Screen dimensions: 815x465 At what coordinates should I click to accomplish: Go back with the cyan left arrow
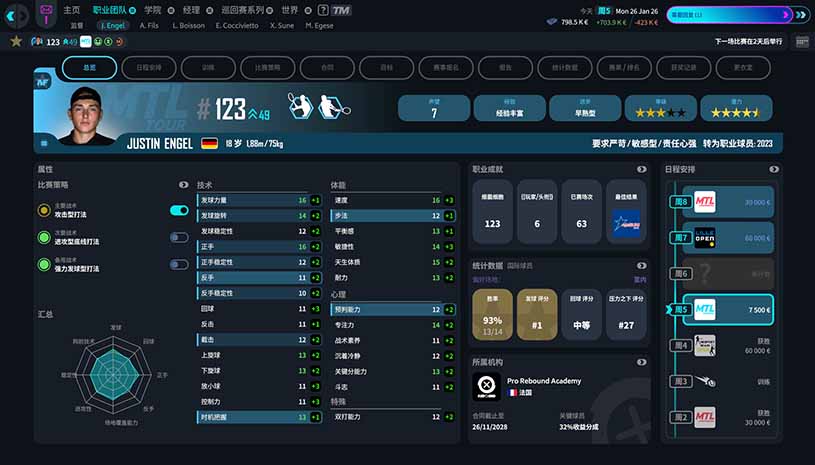[x=9, y=16]
